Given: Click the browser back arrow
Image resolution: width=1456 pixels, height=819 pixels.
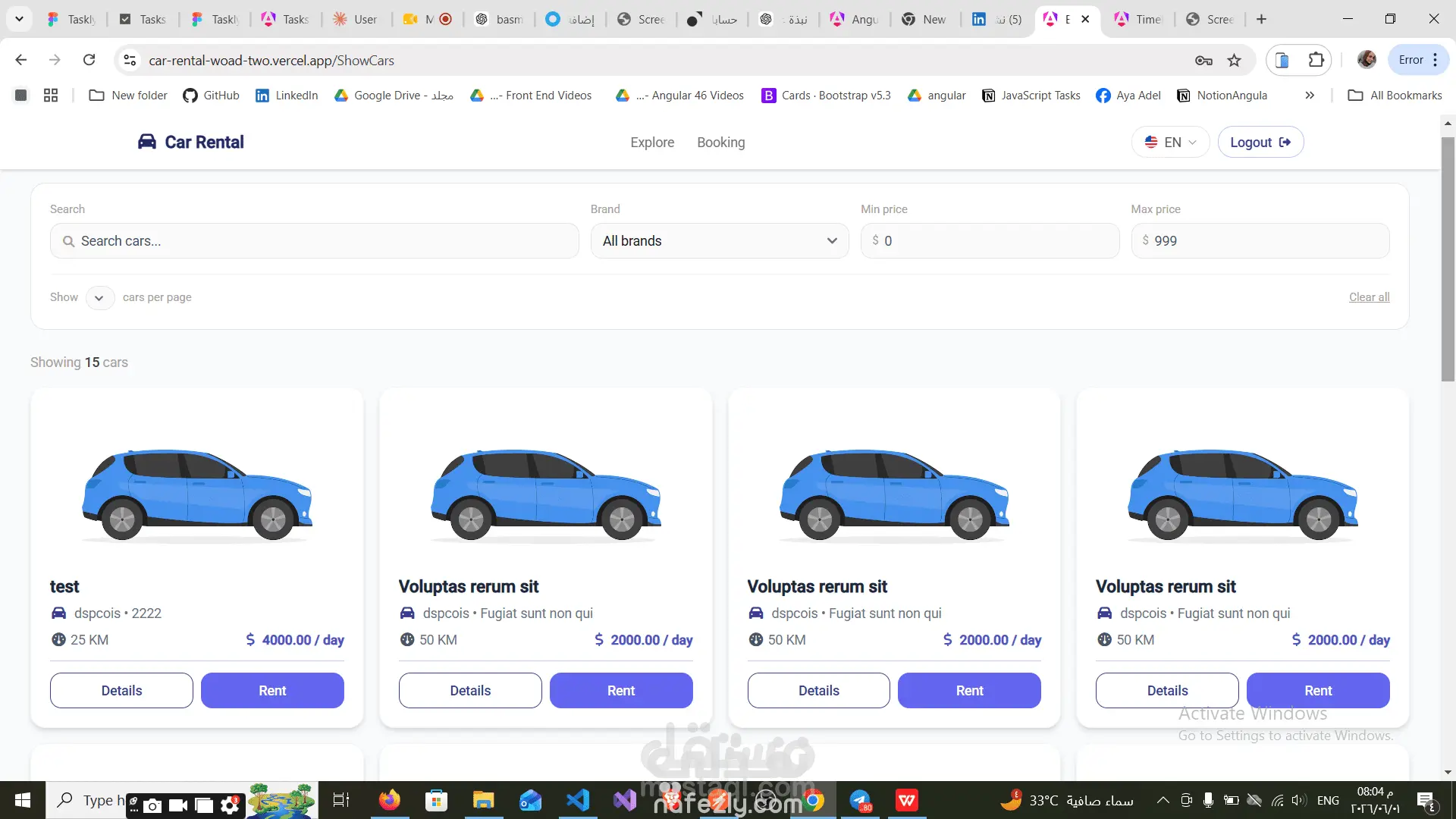Looking at the screenshot, I should point(21,60).
